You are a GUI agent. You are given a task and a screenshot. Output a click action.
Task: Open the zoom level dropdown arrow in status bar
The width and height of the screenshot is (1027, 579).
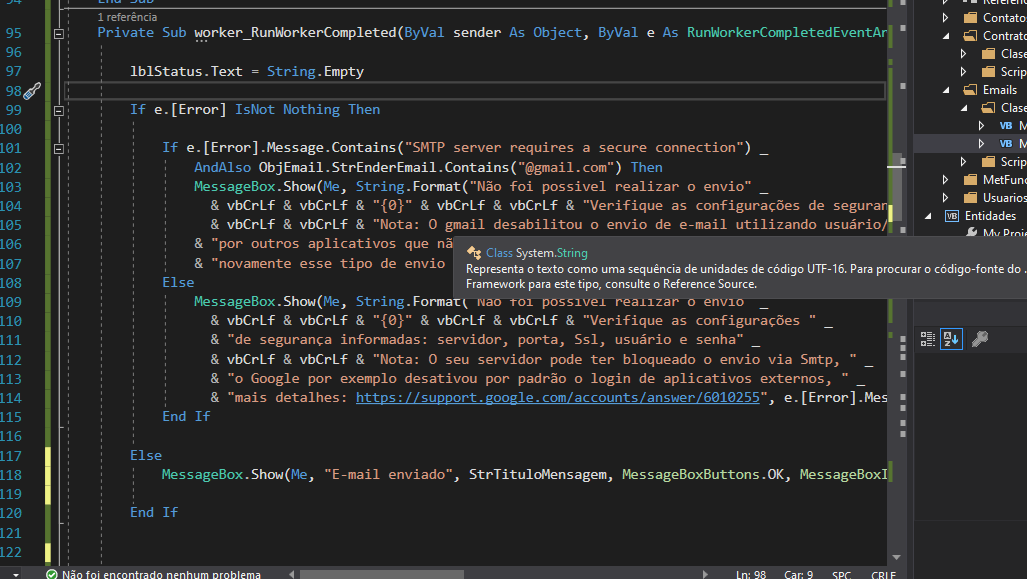[x=16, y=575]
